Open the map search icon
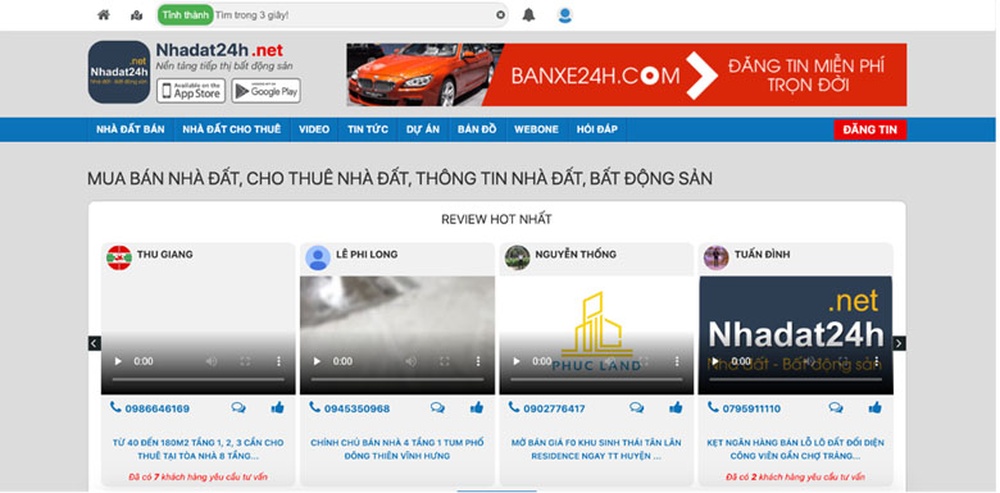Image resolution: width=1000 pixels, height=493 pixels. (x=136, y=15)
